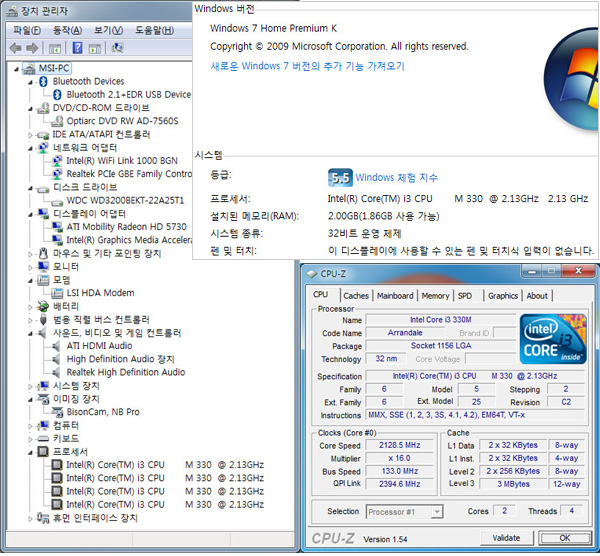Collapse the 네트워크 어댑터 node
600x556 pixels.
pos(31,149)
